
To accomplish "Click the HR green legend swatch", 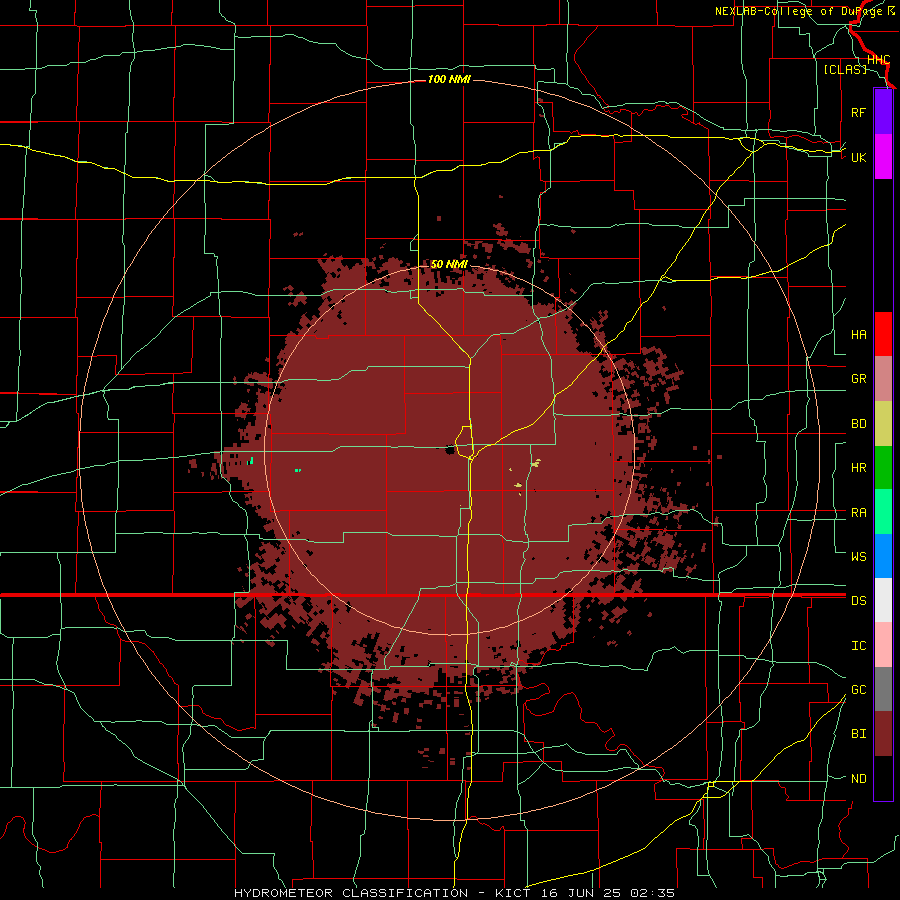I will 883,467.
